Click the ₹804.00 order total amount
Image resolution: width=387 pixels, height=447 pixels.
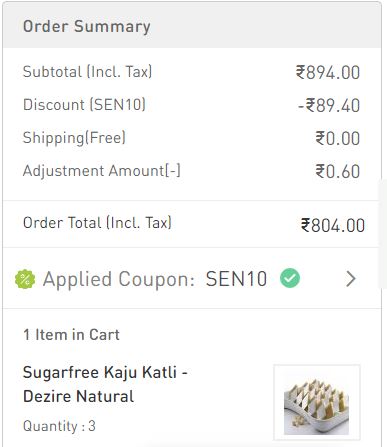[333, 225]
